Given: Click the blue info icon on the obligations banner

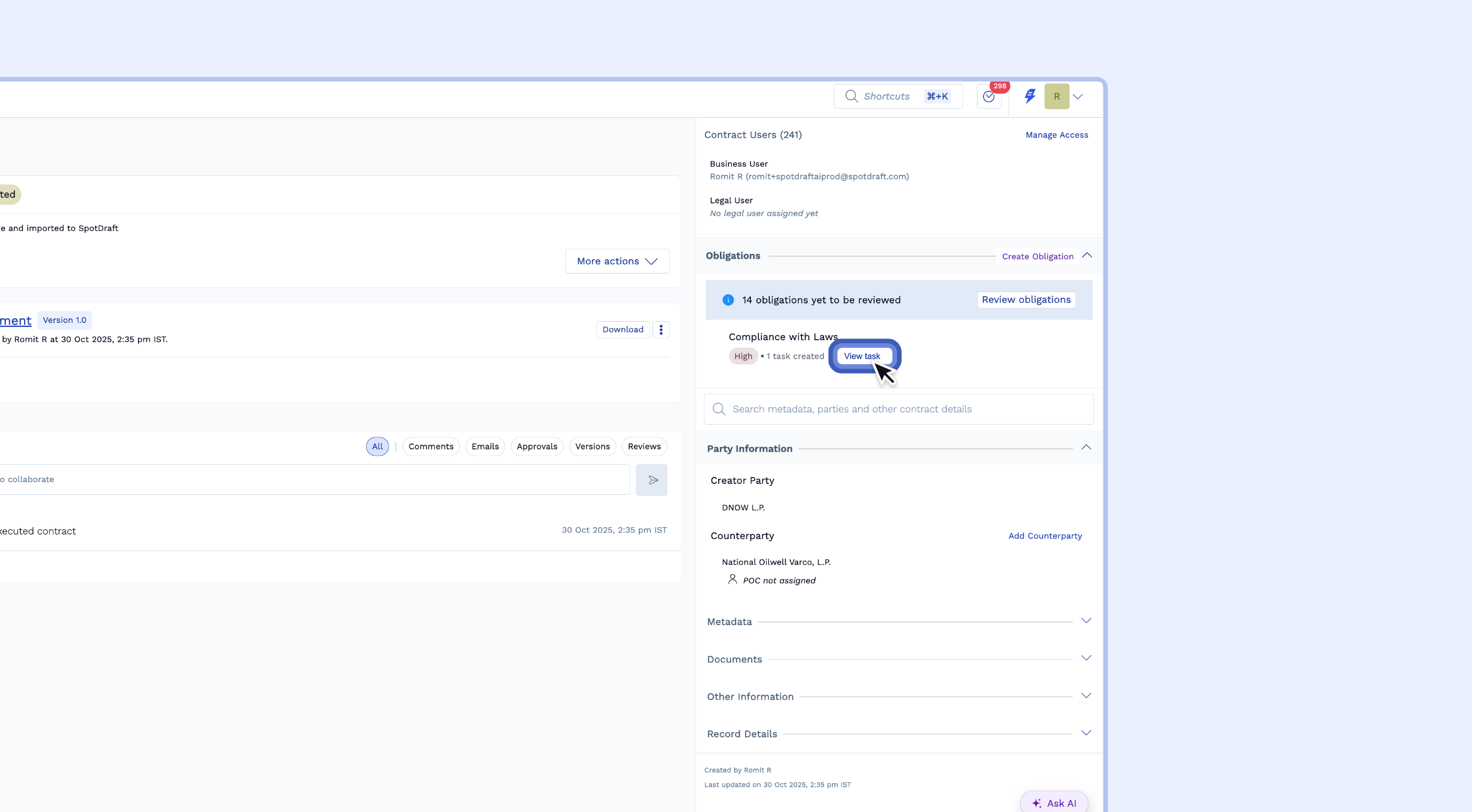Looking at the screenshot, I should pyautogui.click(x=728, y=300).
